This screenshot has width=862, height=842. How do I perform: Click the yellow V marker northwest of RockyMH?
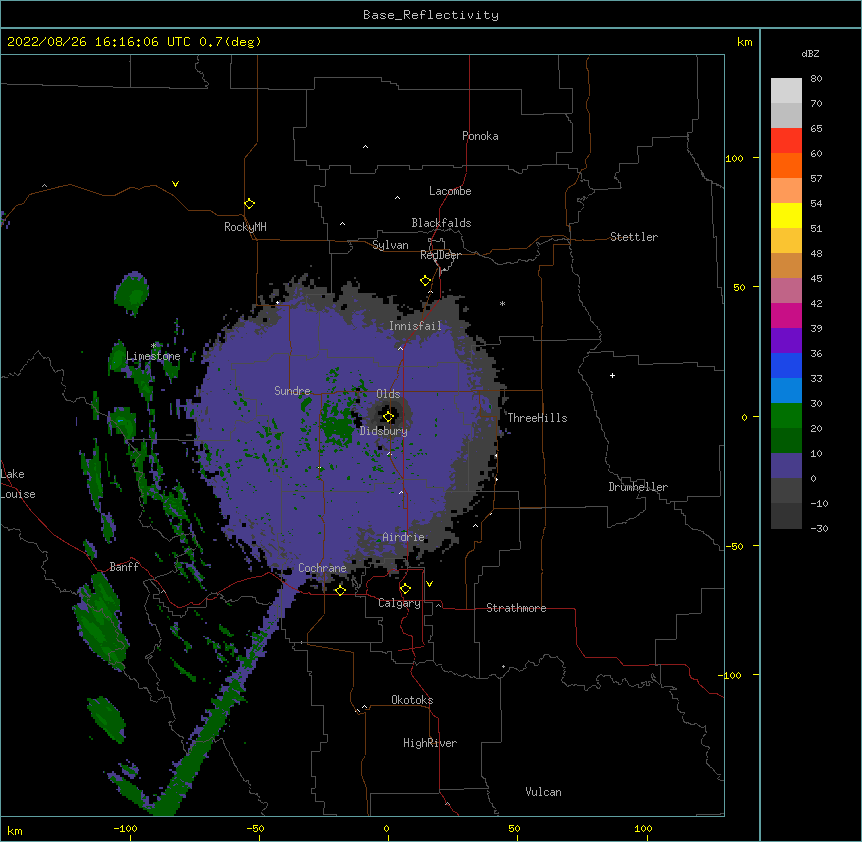(x=175, y=184)
